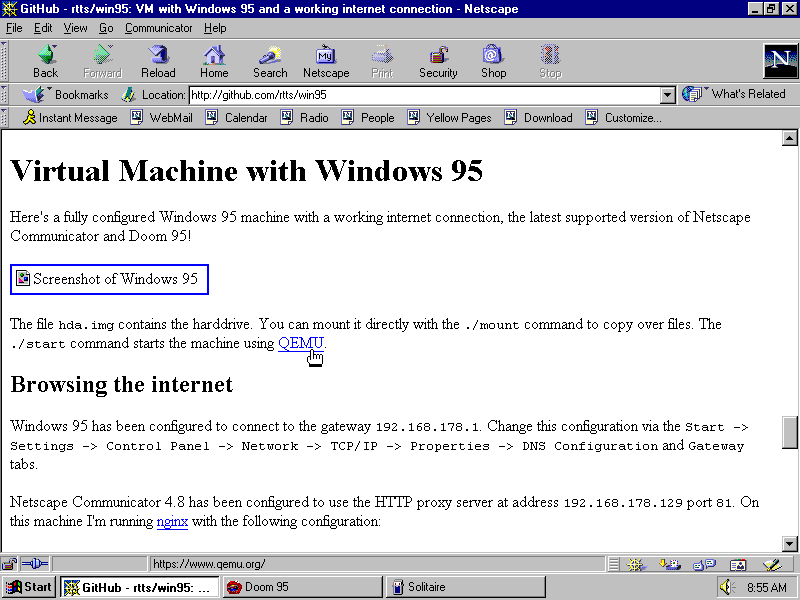Click the status bar URL https://www.qemu.org/
Image resolution: width=800 pixels, height=600 pixels.
coord(209,564)
